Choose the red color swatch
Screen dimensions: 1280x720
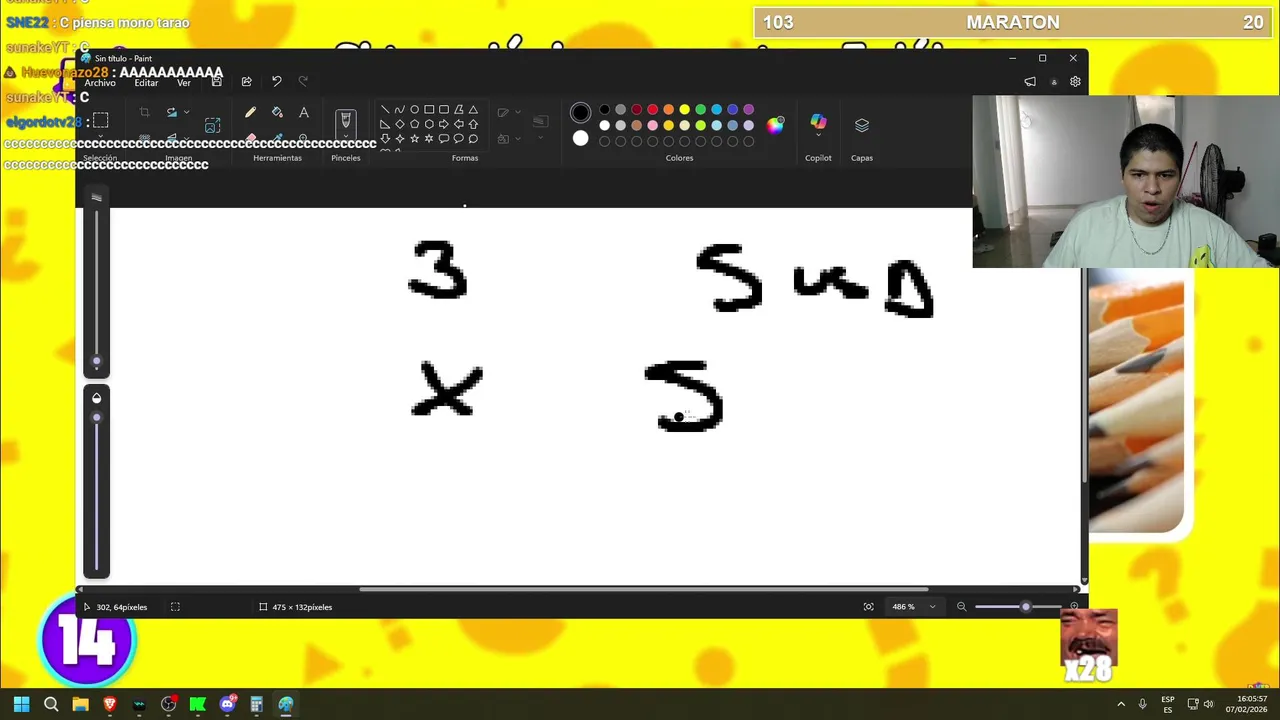tap(652, 109)
